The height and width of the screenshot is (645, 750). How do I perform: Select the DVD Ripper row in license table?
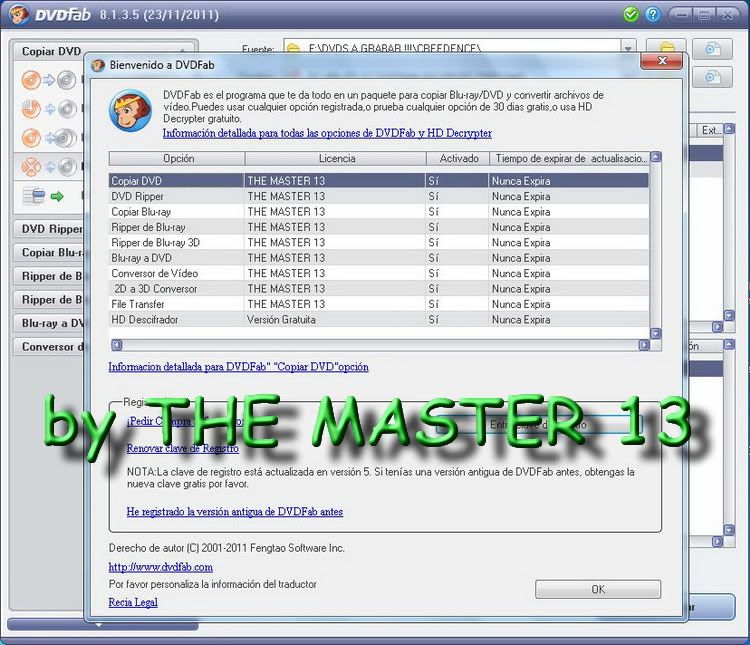coord(379,196)
